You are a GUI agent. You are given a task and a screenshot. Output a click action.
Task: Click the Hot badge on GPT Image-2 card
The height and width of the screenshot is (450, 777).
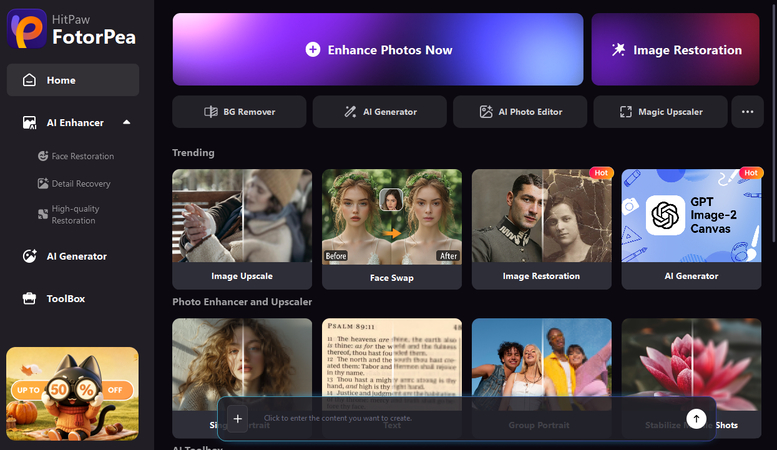click(x=751, y=172)
